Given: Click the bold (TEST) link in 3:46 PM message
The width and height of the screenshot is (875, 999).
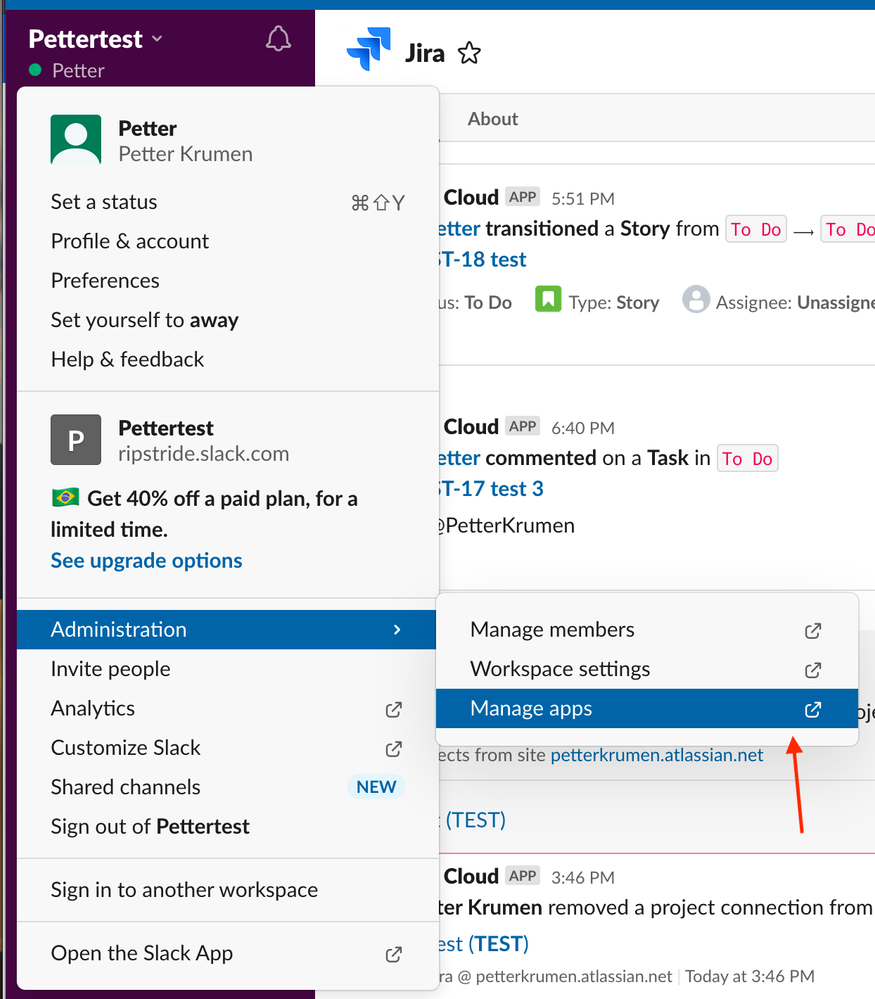Looking at the screenshot, I should [498, 944].
